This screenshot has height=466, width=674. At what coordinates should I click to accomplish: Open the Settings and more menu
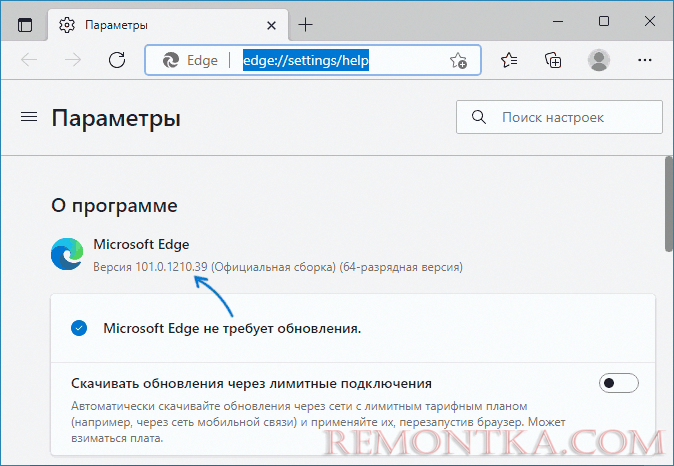644,60
